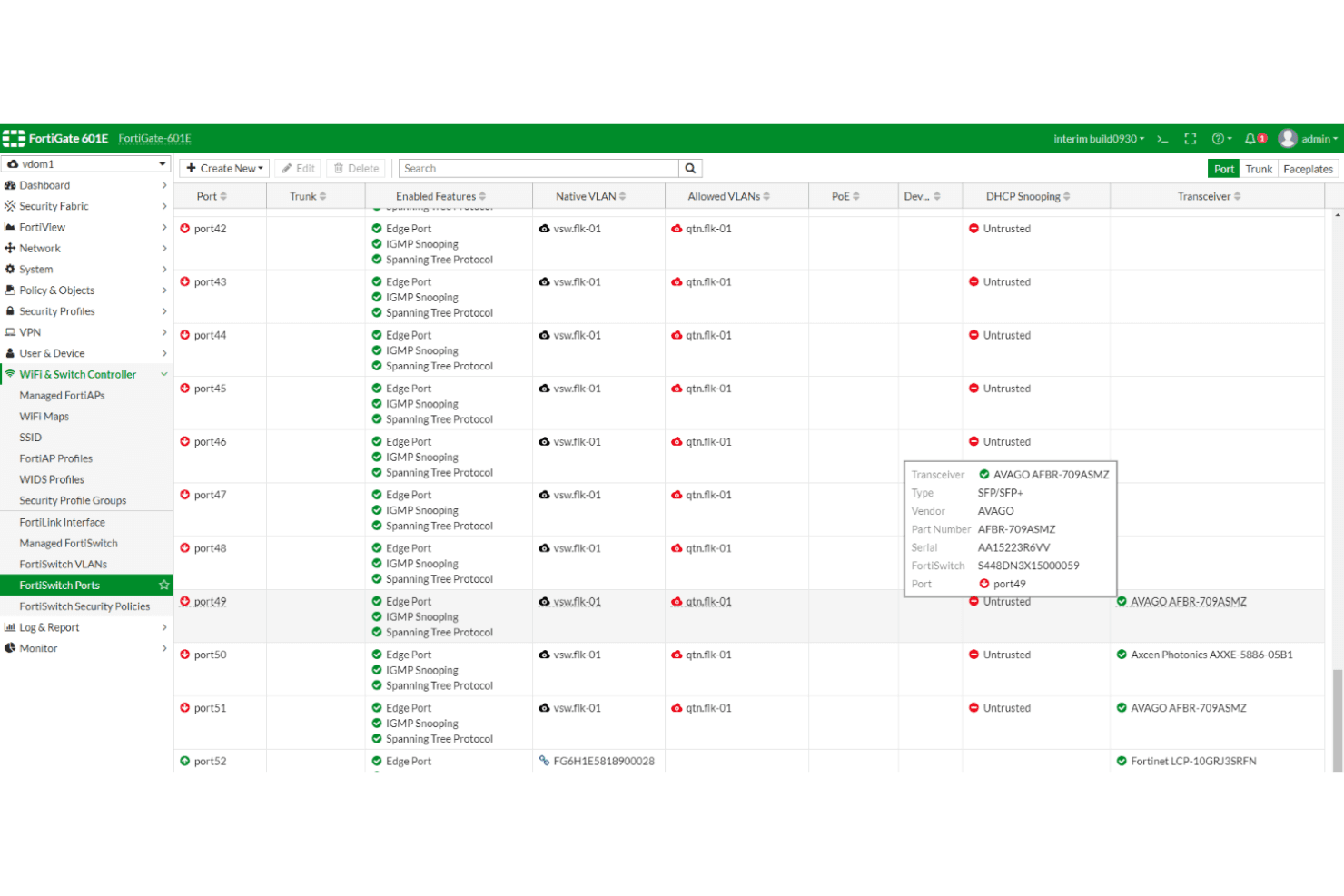Screen dimensions: 1344x896
Task: Switch to the Faceplates view tab
Action: (x=1308, y=169)
